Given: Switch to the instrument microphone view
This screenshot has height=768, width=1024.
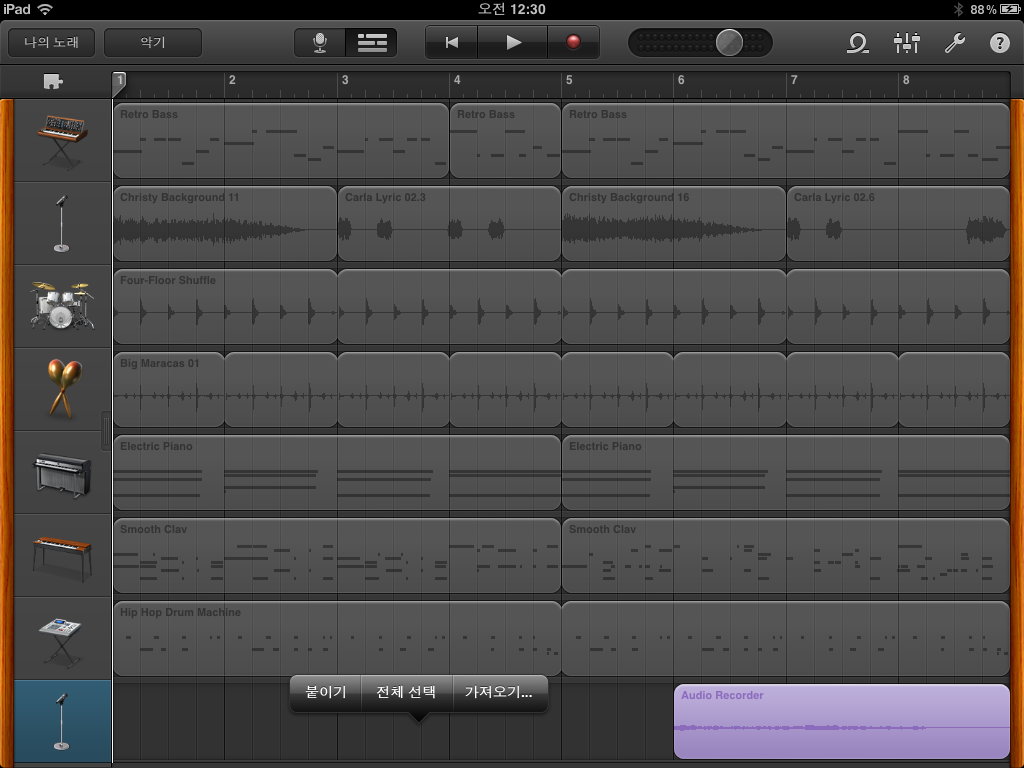Looking at the screenshot, I should coord(319,43).
